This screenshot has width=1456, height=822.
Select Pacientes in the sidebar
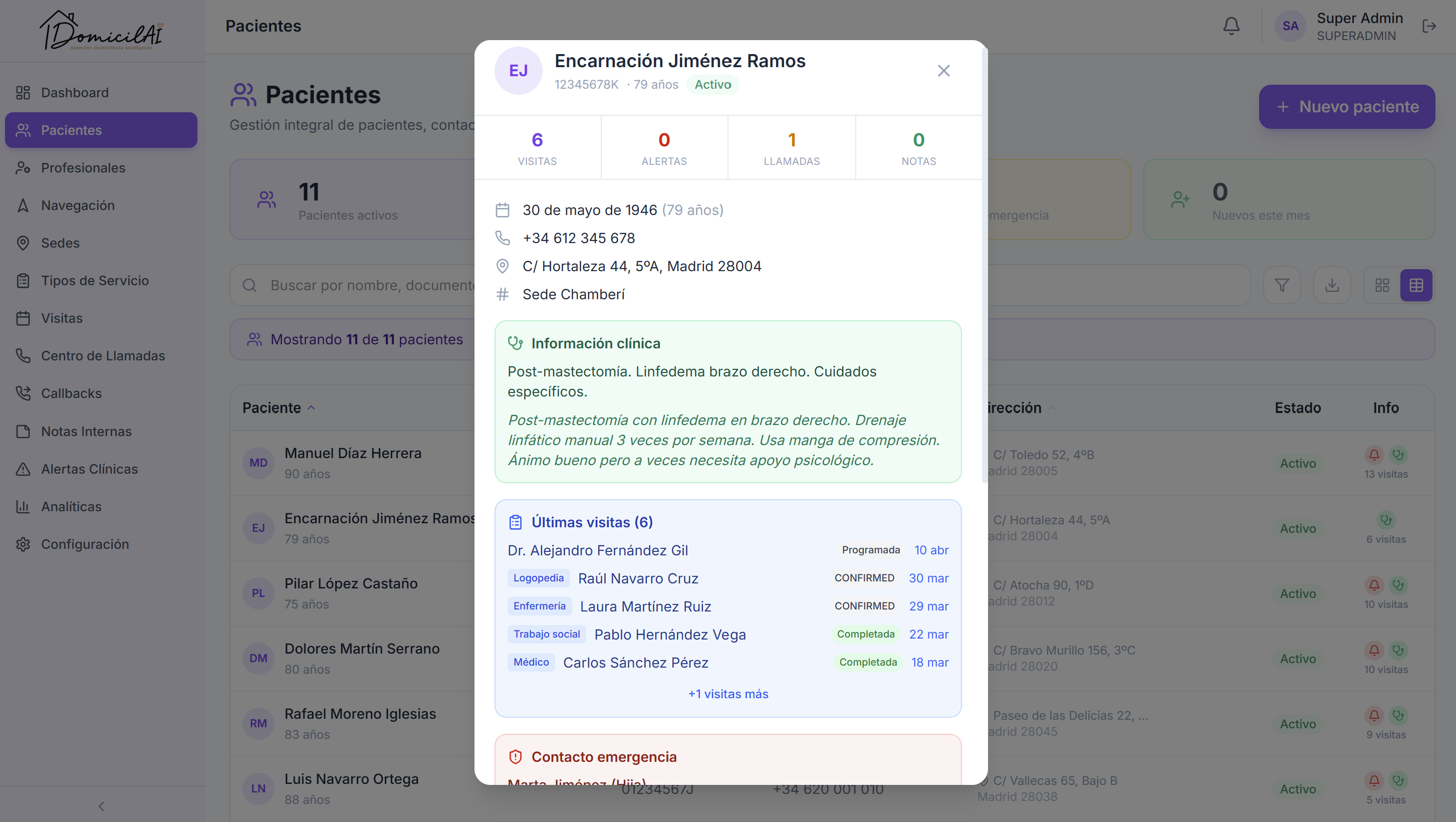pos(101,130)
